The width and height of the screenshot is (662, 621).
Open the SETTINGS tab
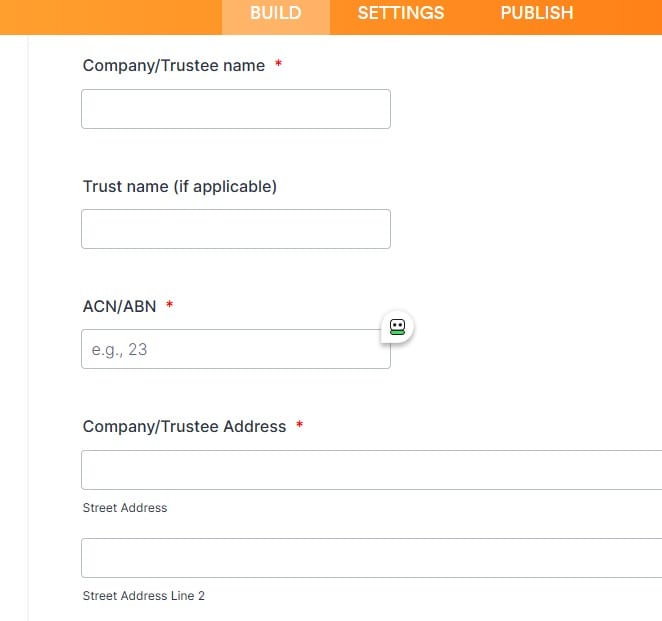pyautogui.click(x=400, y=14)
